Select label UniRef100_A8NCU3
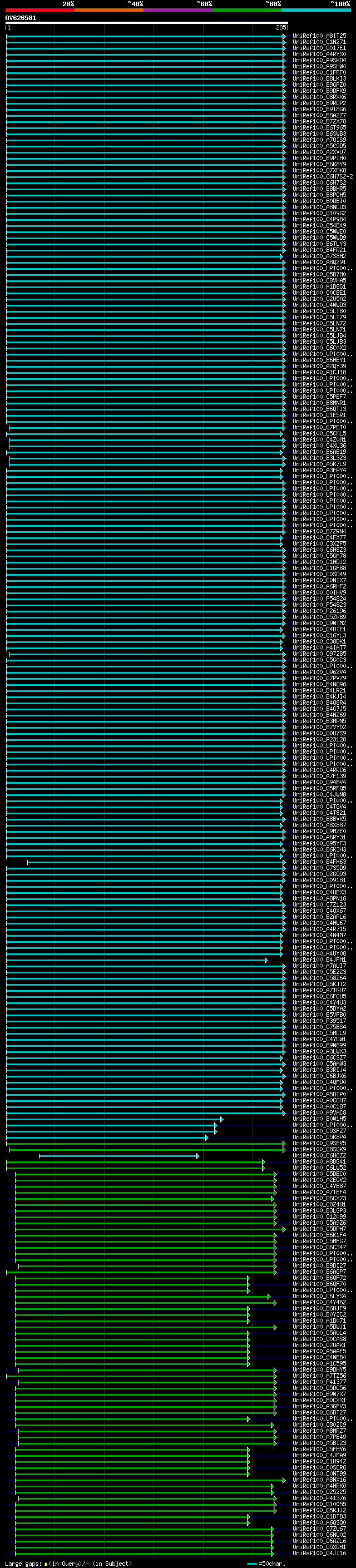The image size is (356, 1568). click(319, 207)
